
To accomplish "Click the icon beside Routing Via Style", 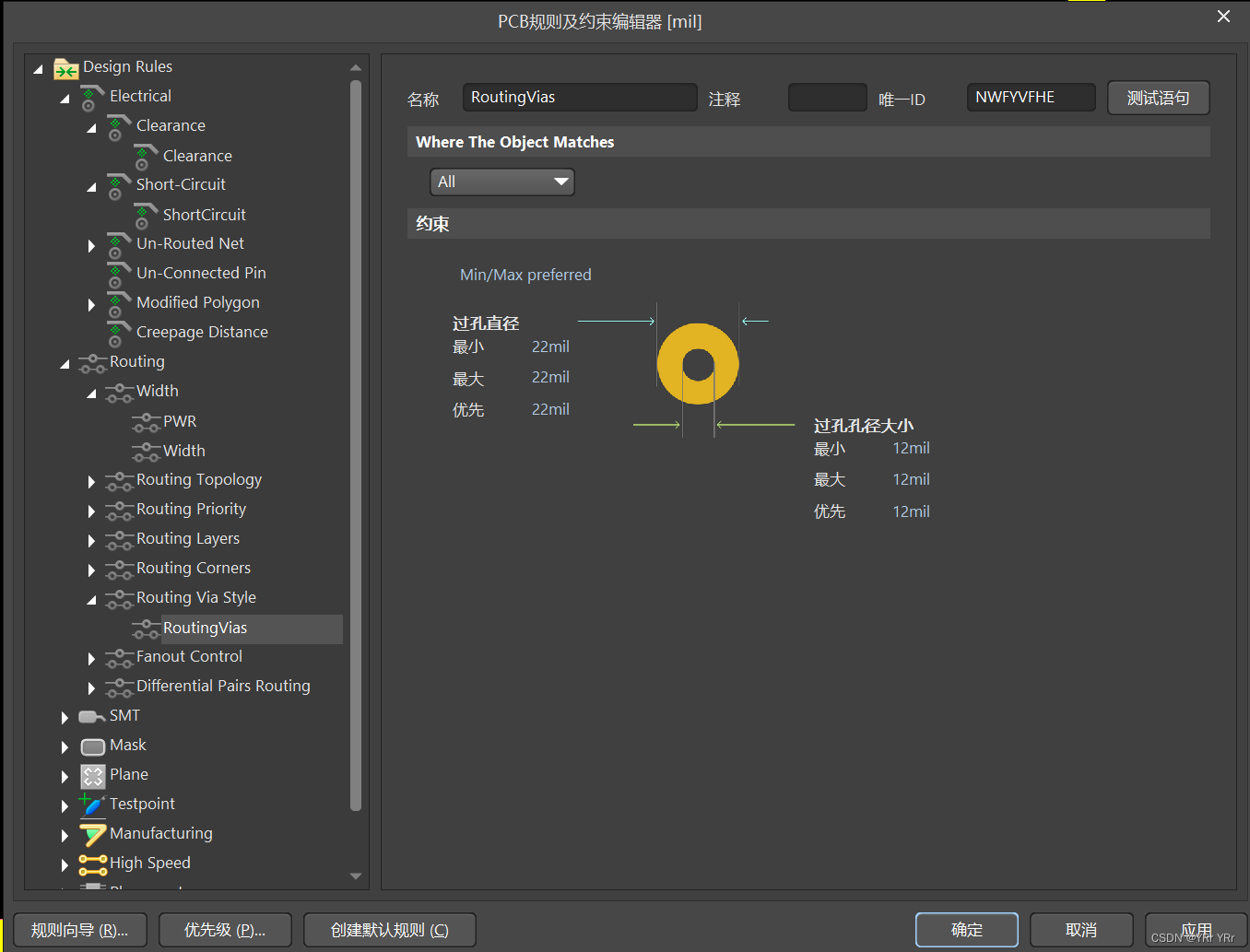I will coord(119,600).
